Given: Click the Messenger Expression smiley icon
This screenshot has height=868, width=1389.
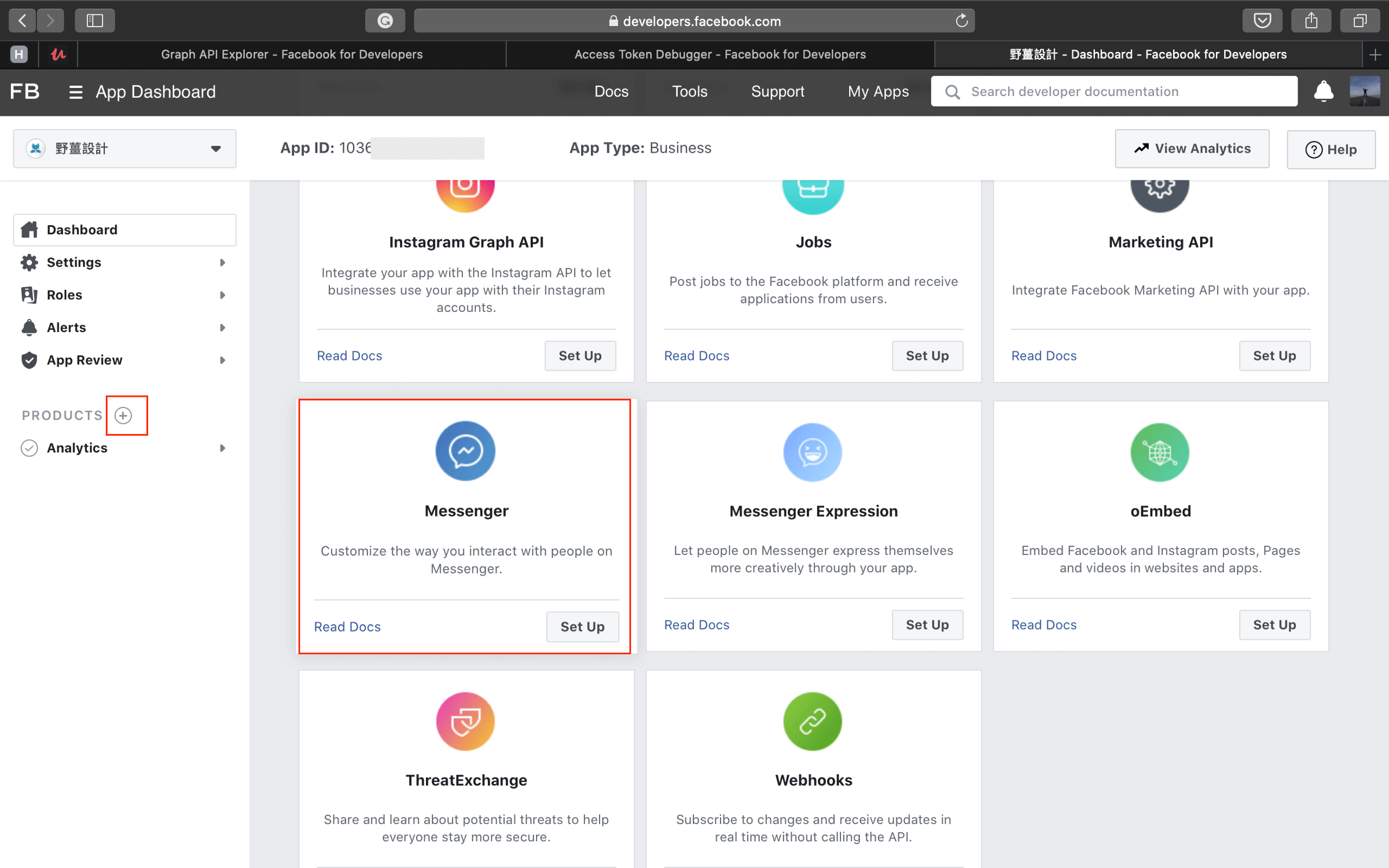Looking at the screenshot, I should pyautogui.click(x=813, y=453).
